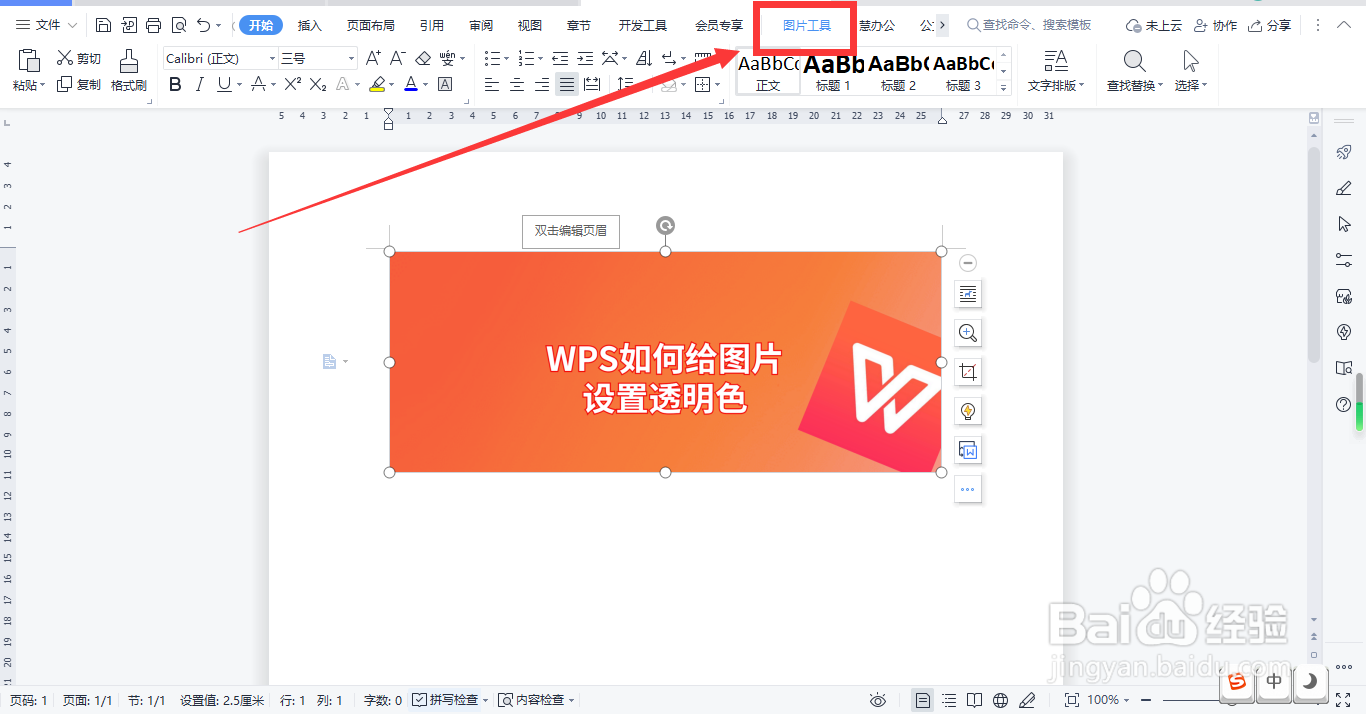The height and width of the screenshot is (714, 1366).
Task: Click the more options dots beside image
Action: tap(968, 489)
